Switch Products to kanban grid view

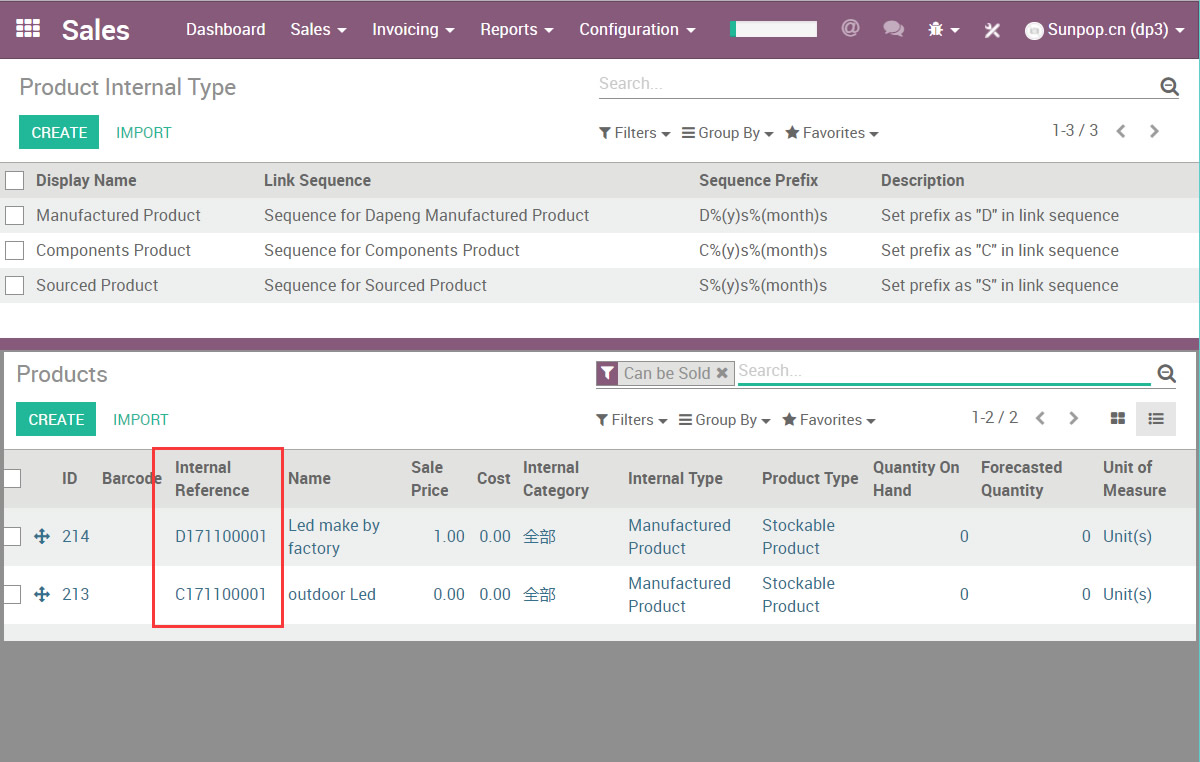[x=1118, y=419]
